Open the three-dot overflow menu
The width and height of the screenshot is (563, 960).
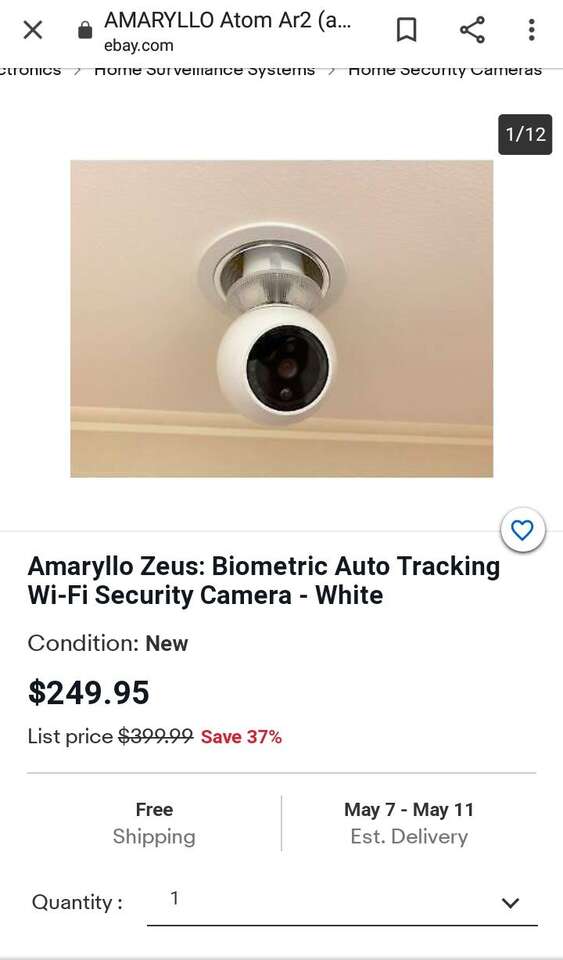(x=531, y=29)
